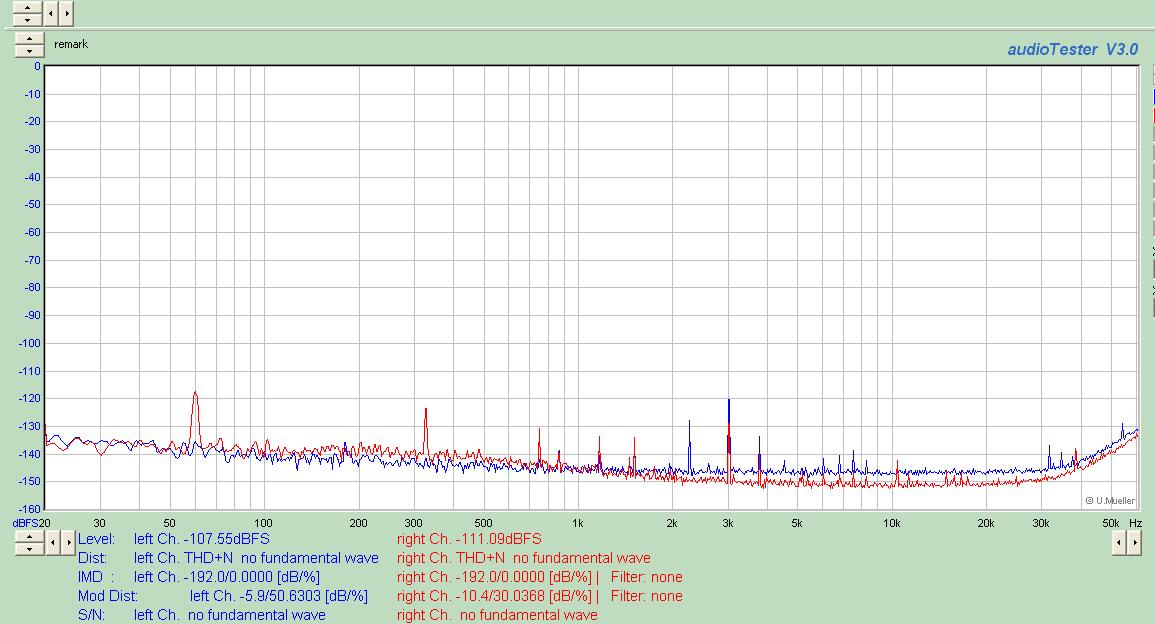Click the left Ch. S/N reading
Screen dimensions: 1155x624
point(230,615)
